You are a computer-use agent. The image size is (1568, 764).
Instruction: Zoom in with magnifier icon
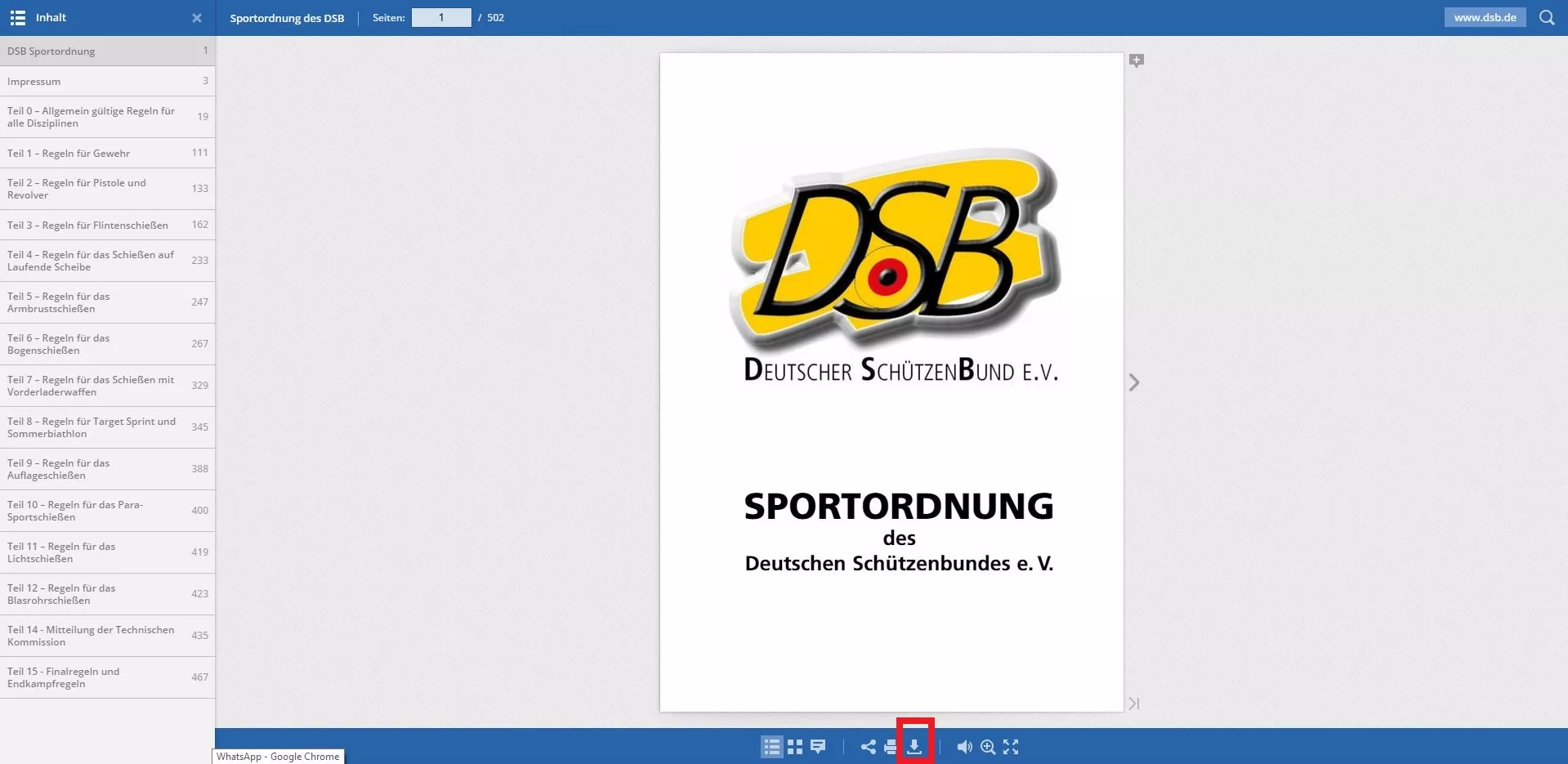988,747
